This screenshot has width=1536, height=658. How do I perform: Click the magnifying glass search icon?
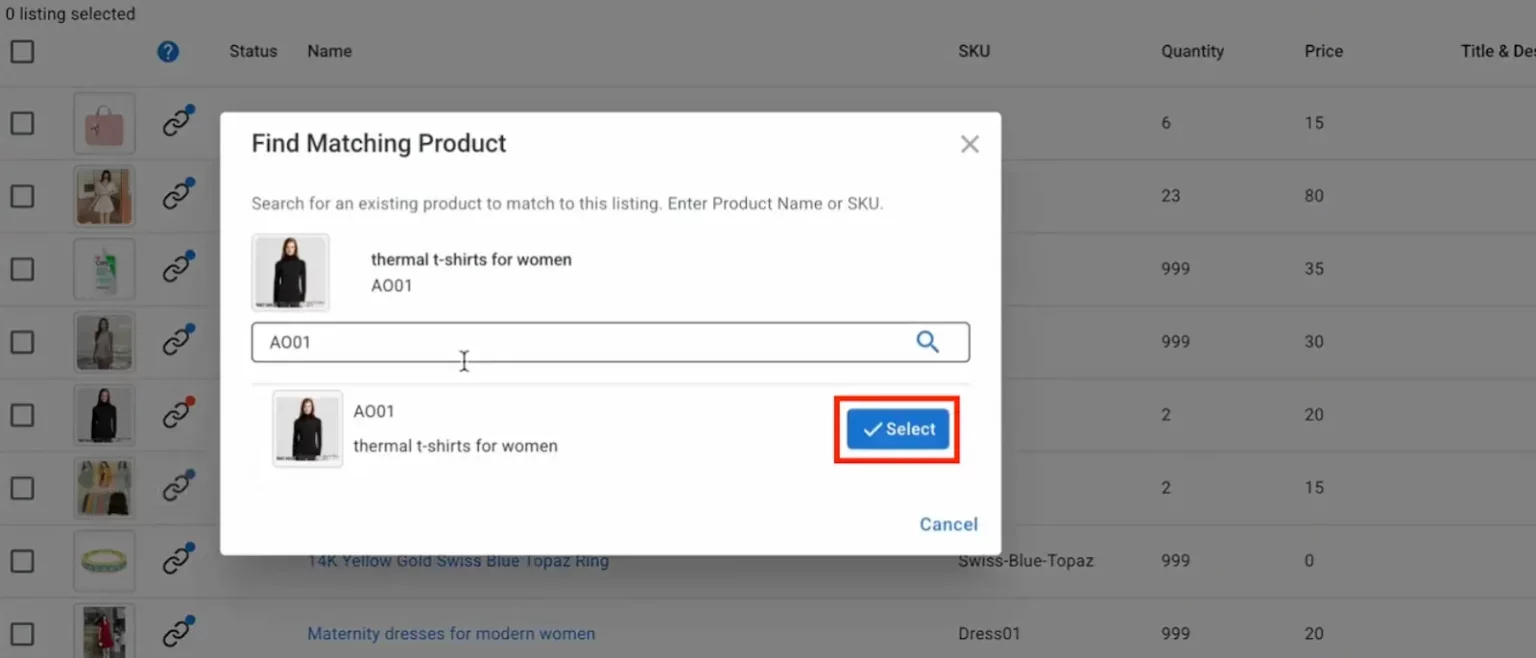coord(927,341)
